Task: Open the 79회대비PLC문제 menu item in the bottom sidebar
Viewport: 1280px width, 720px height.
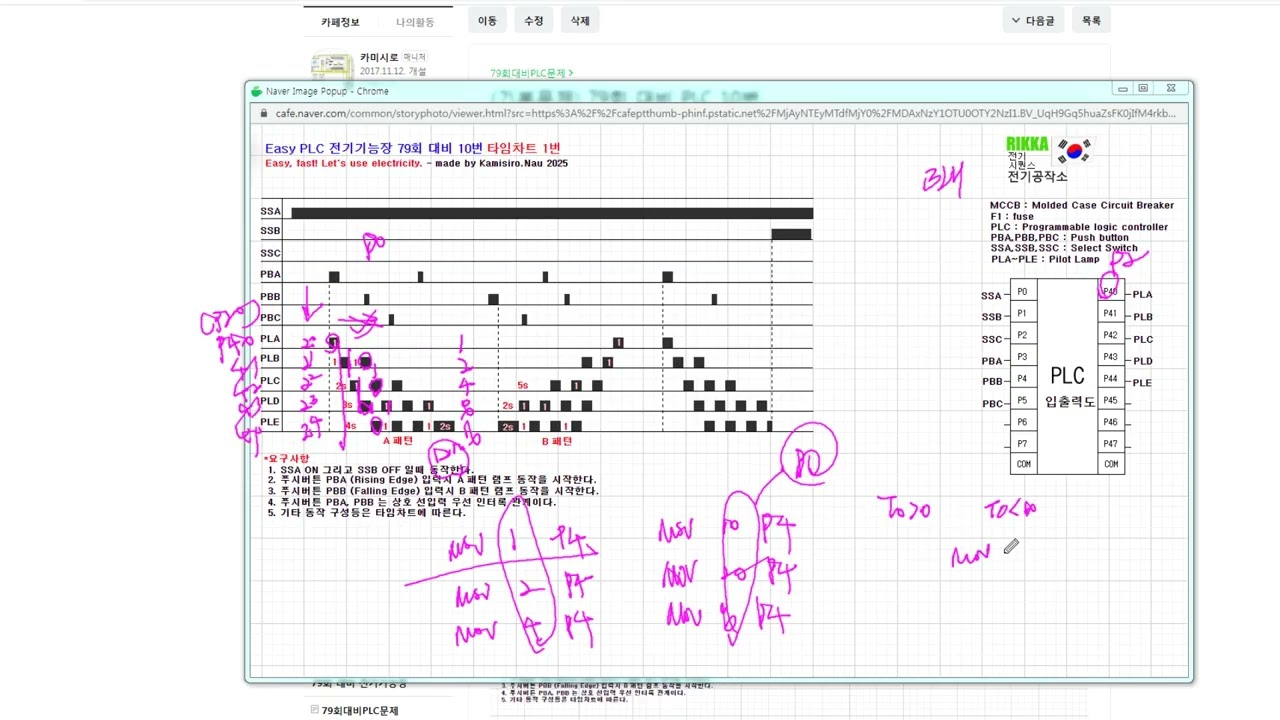Action: coord(360,710)
